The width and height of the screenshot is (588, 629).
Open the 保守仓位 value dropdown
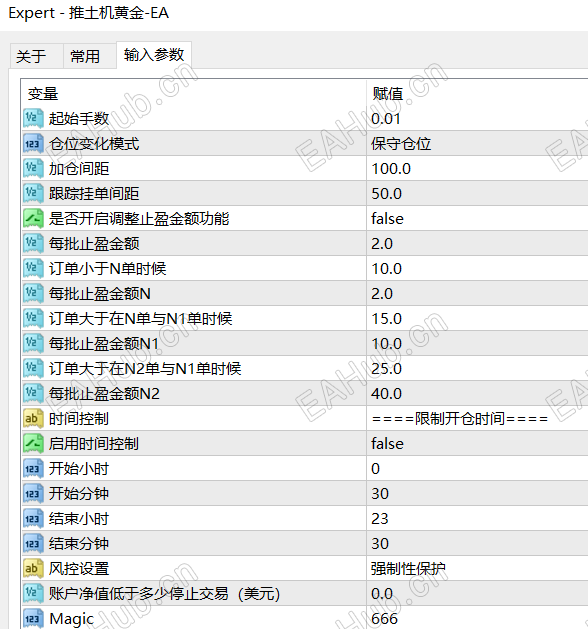477,144
